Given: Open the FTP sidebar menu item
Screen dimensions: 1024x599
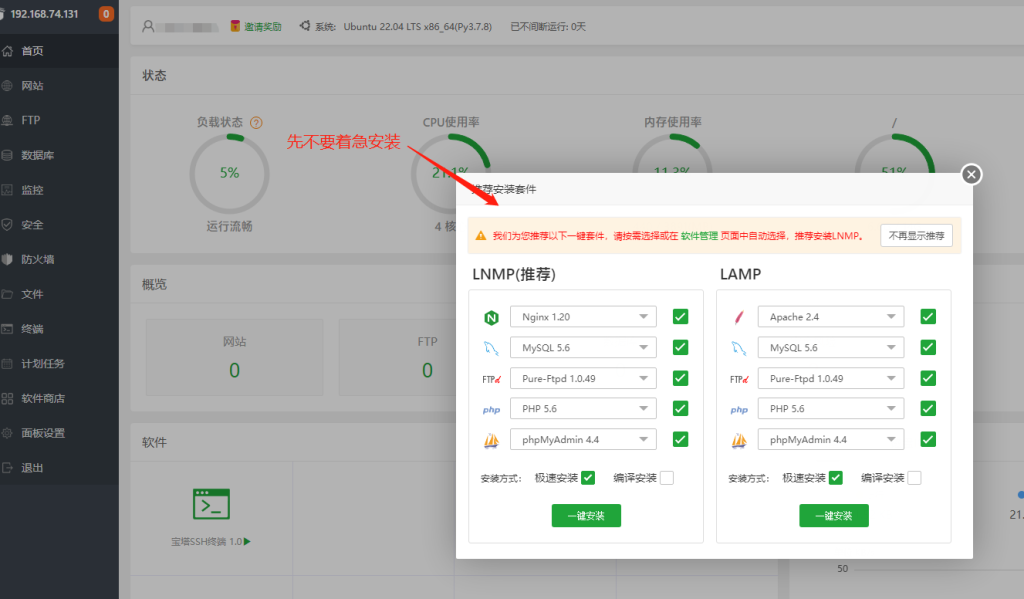Looking at the screenshot, I should click(x=59, y=120).
